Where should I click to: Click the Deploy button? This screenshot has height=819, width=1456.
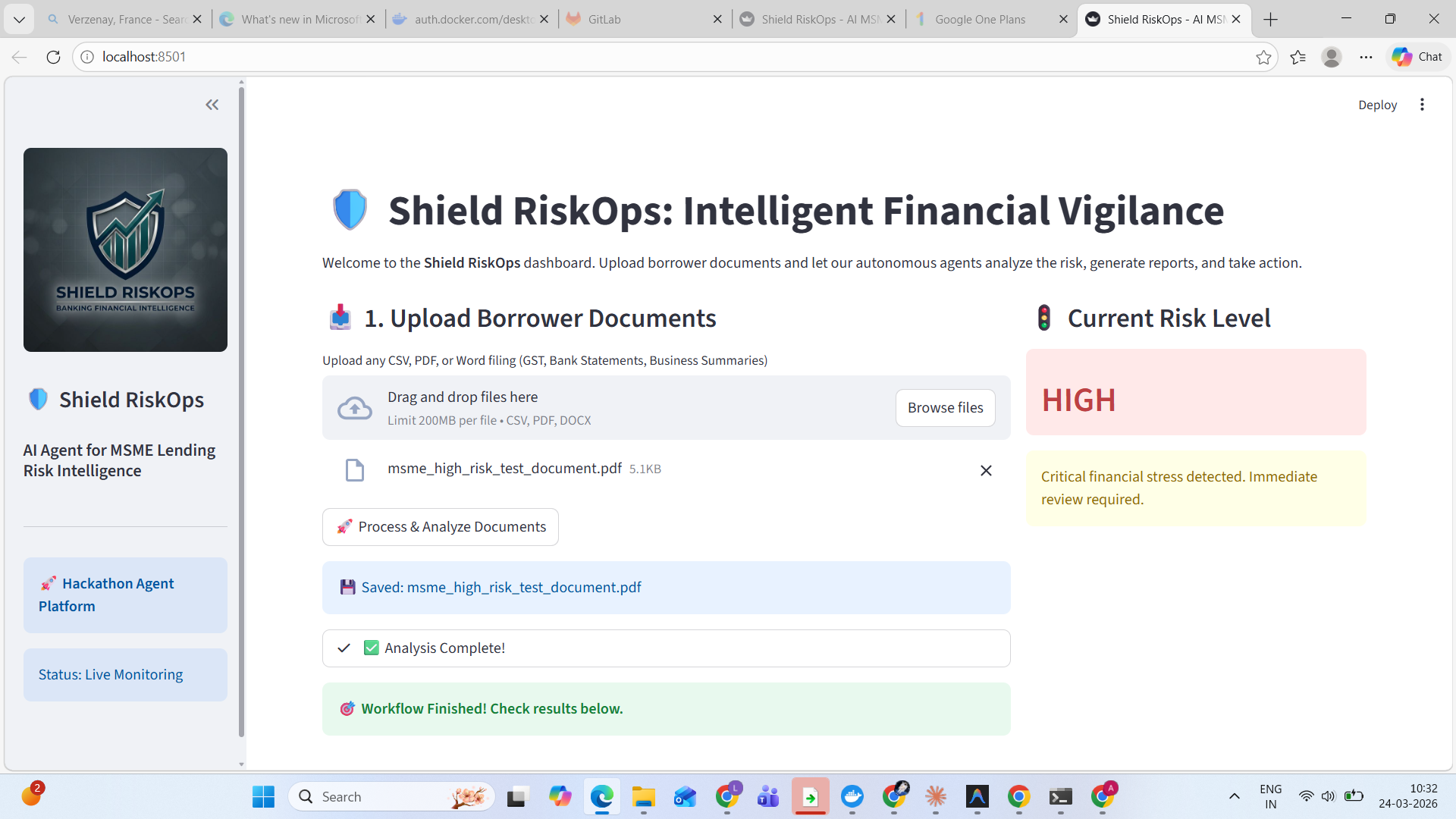[x=1377, y=105]
